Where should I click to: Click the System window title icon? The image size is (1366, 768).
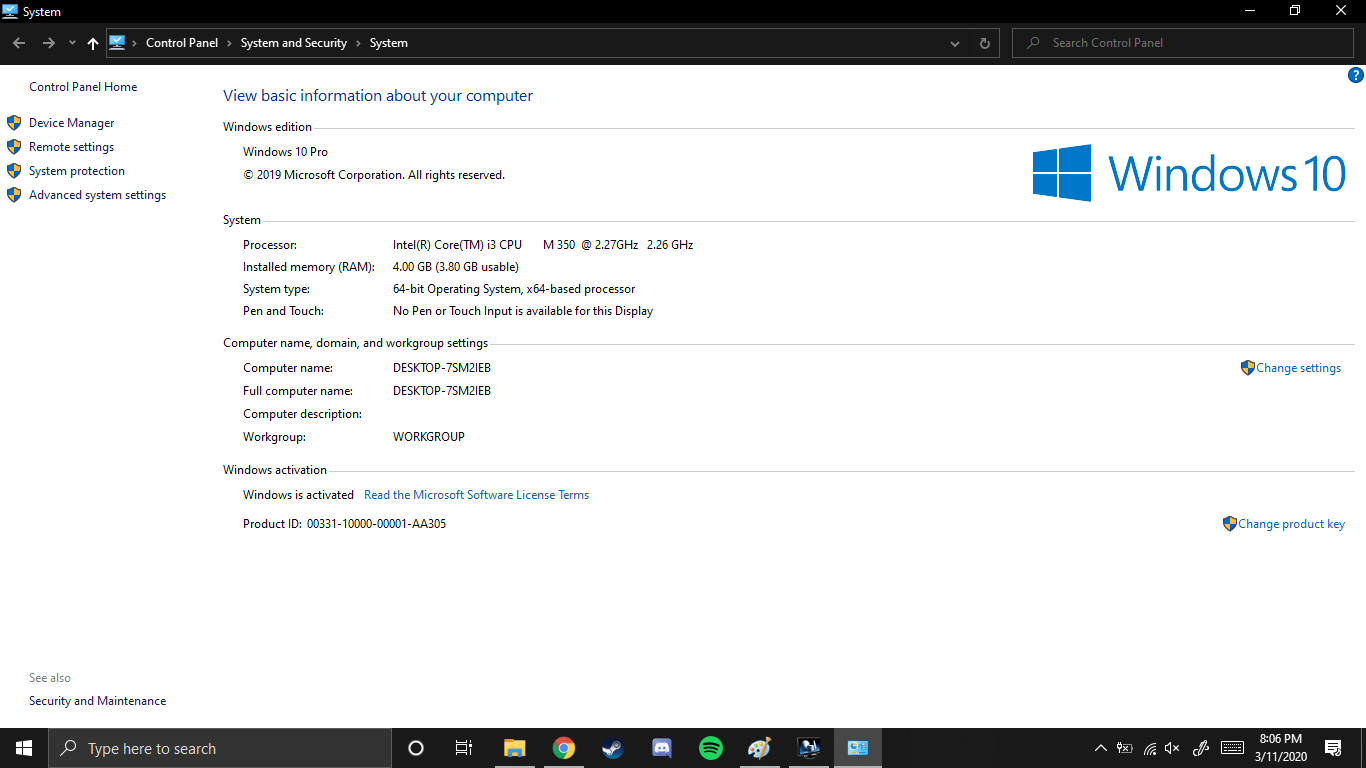(10, 11)
